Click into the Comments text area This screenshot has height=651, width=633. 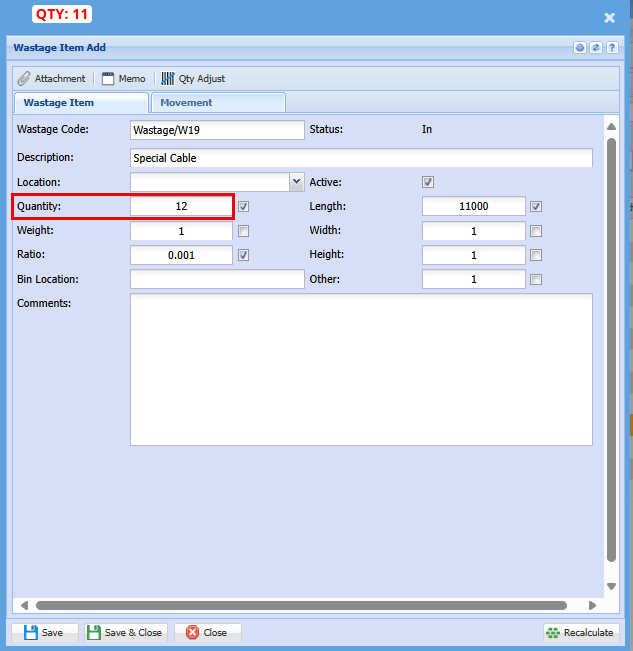361,368
